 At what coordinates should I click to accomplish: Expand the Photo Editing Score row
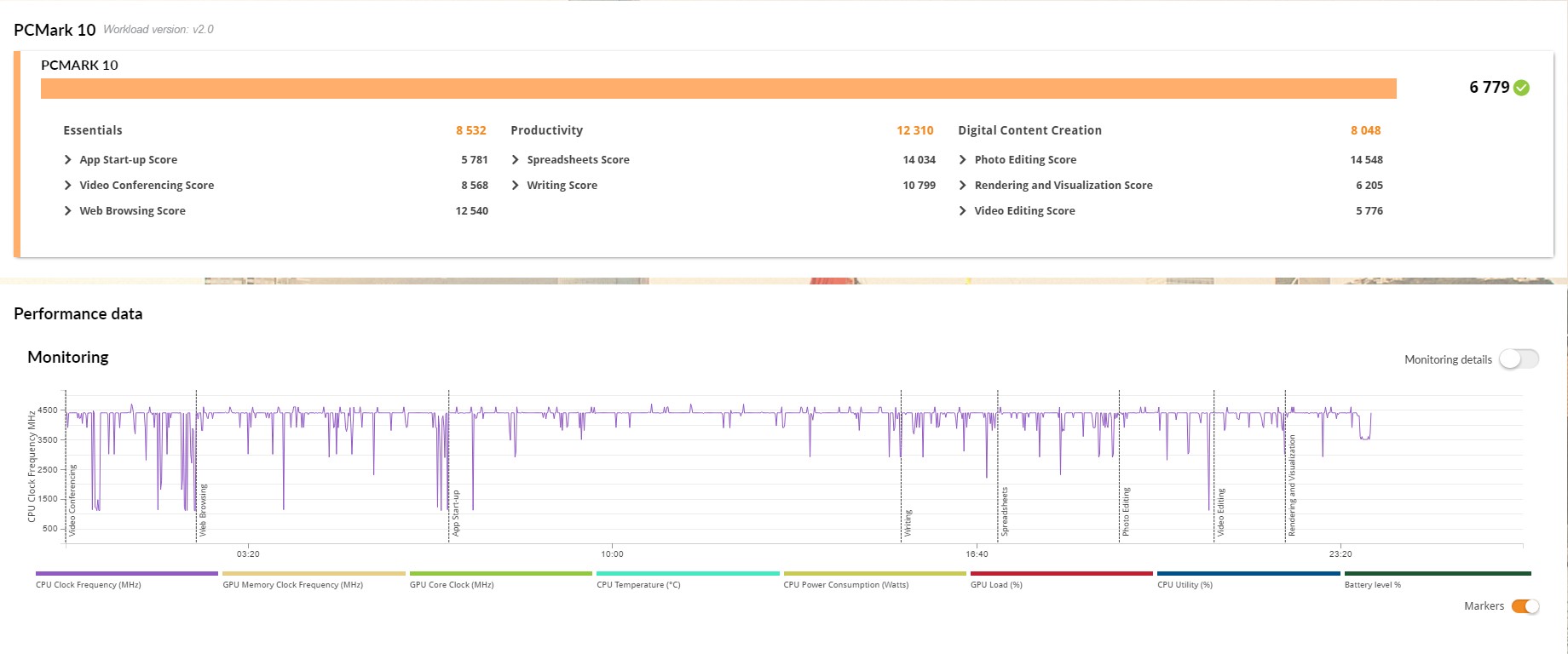point(963,160)
